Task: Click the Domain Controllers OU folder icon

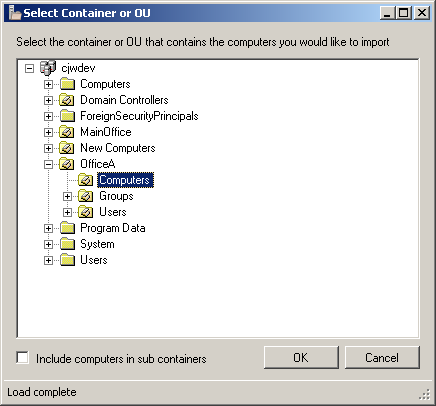Action: coord(67,100)
